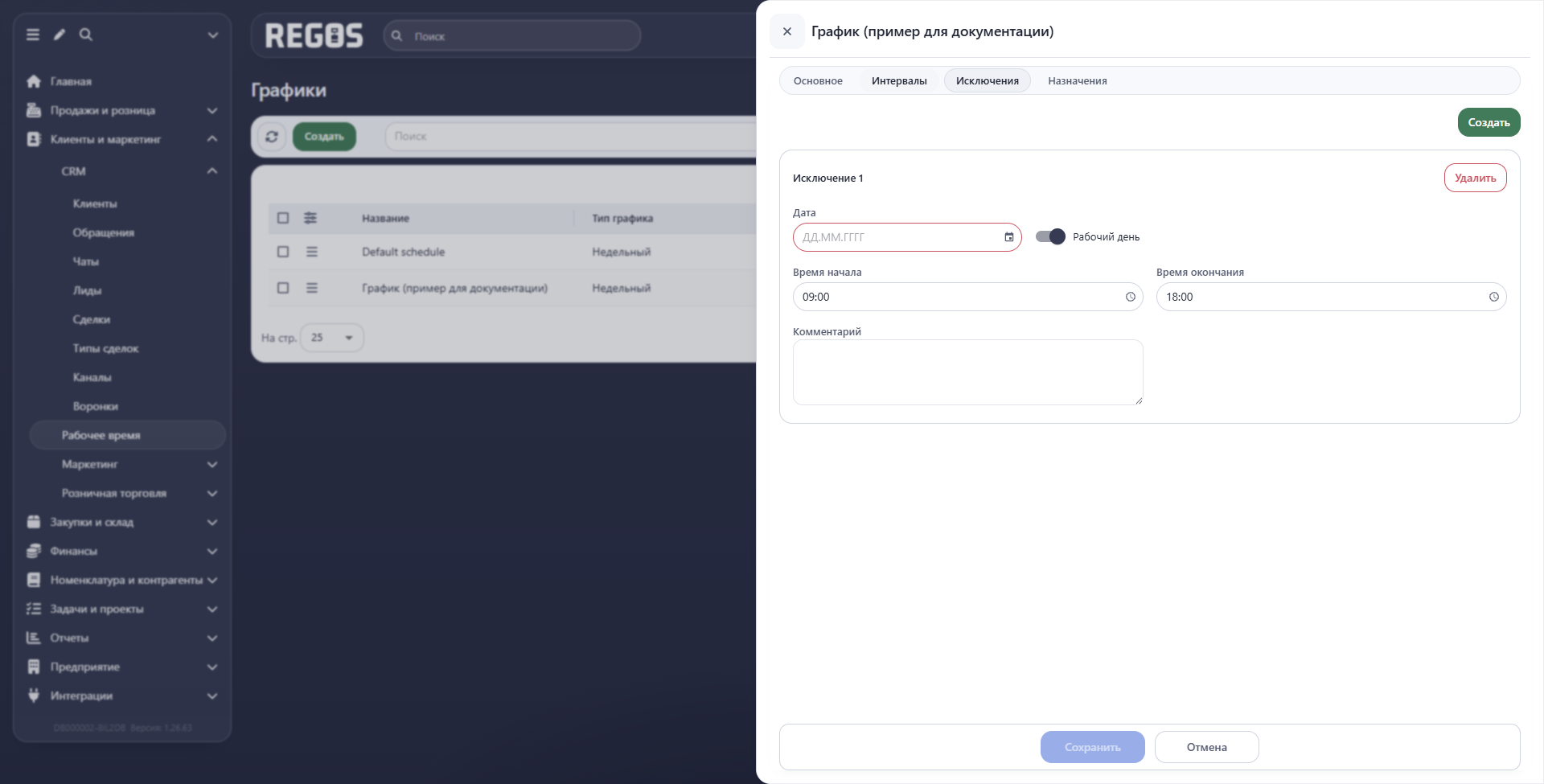
Task: Open row menu for График (пример для документации)
Action: [312, 288]
